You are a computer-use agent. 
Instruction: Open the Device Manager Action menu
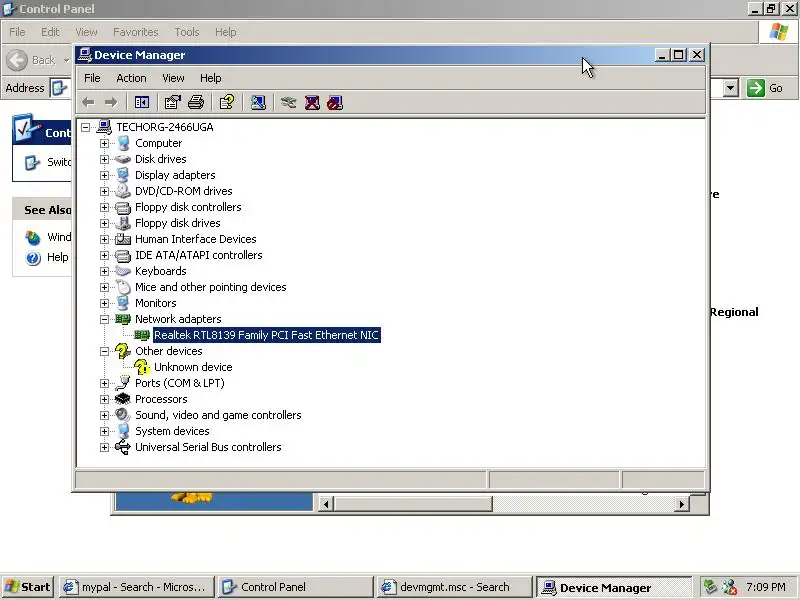(131, 78)
